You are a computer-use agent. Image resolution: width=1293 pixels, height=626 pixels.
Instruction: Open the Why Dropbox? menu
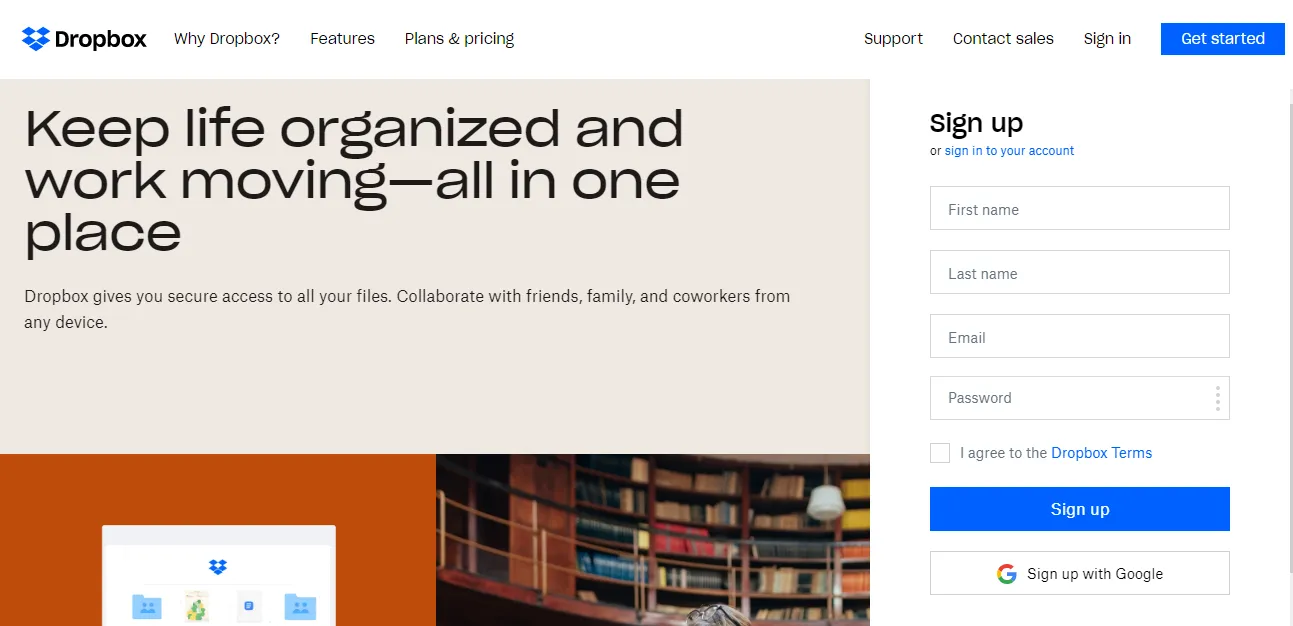[227, 39]
